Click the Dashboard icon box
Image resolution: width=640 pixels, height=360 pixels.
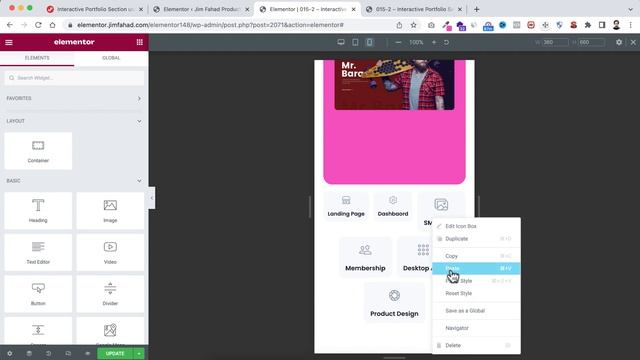click(393, 206)
